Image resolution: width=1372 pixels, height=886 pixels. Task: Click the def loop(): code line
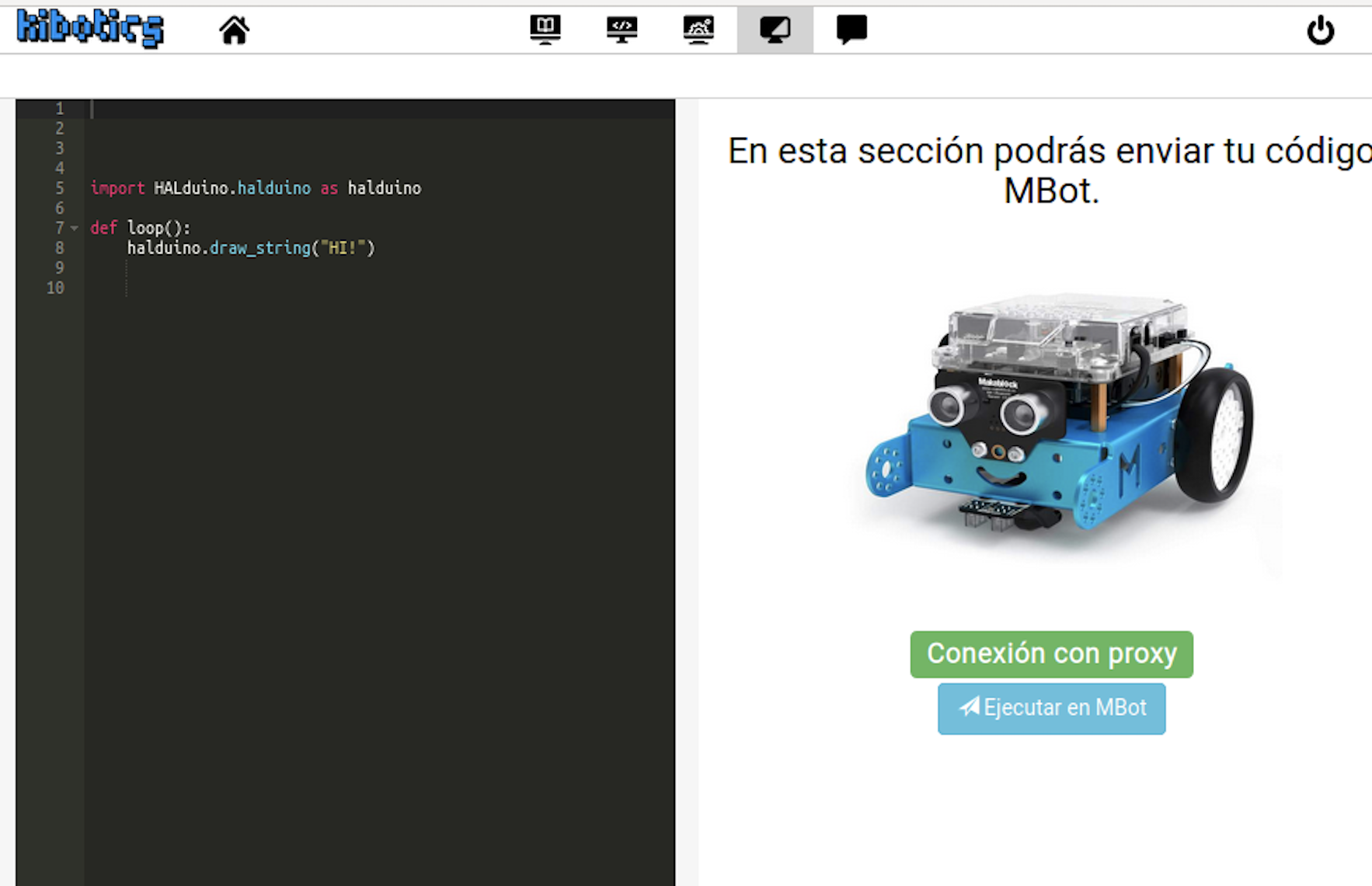click(140, 228)
